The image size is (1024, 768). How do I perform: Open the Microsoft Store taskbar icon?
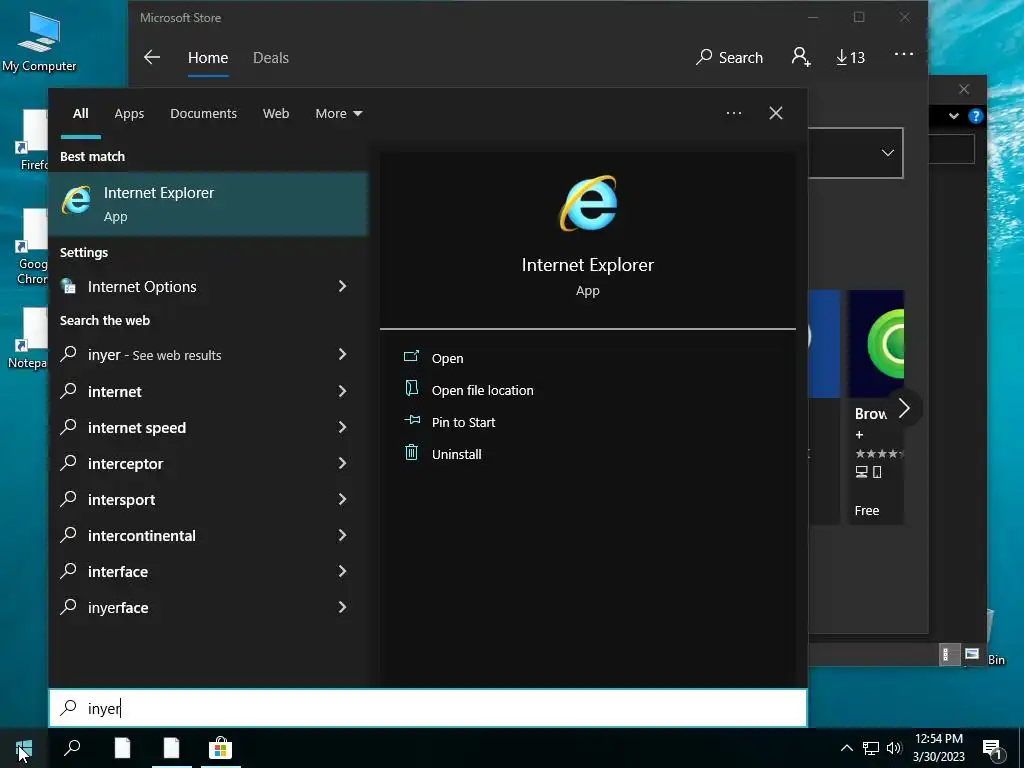220,748
